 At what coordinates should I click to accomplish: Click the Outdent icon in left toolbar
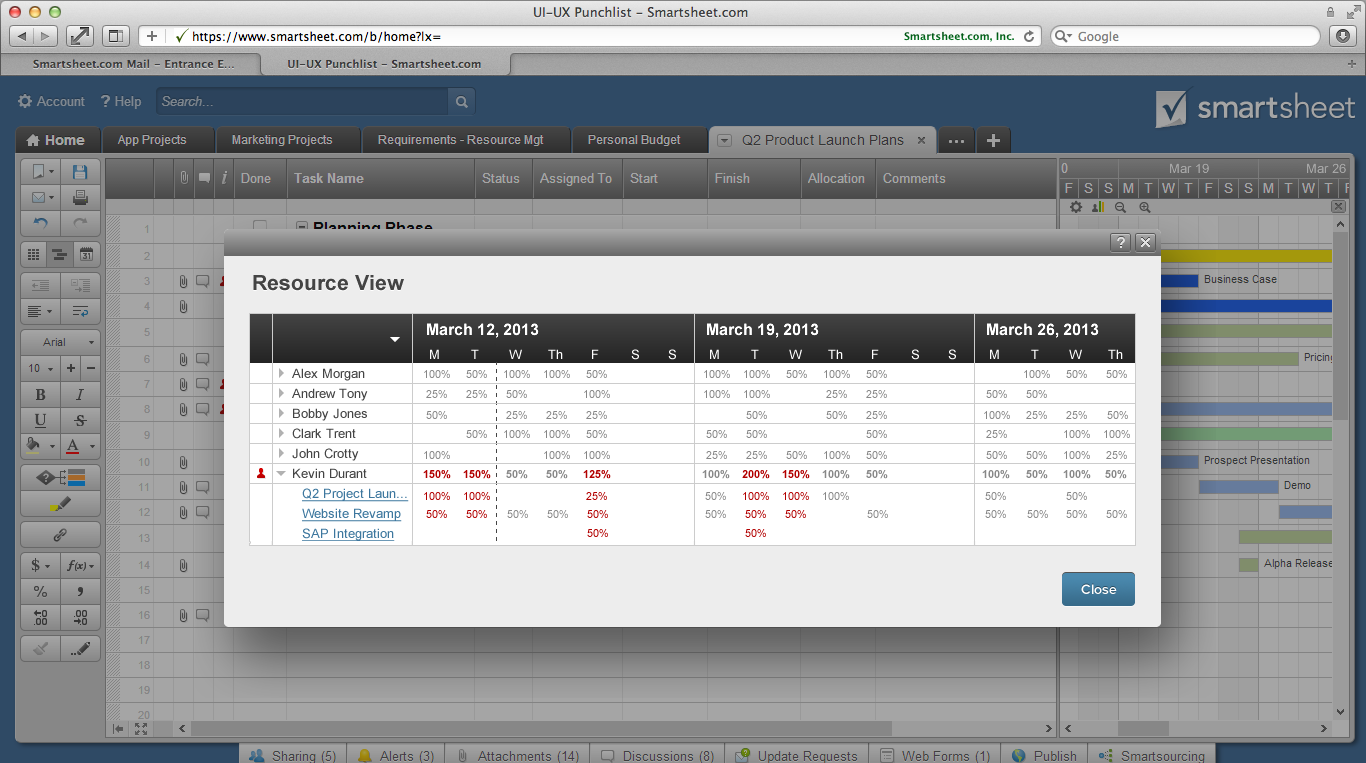(x=40, y=286)
